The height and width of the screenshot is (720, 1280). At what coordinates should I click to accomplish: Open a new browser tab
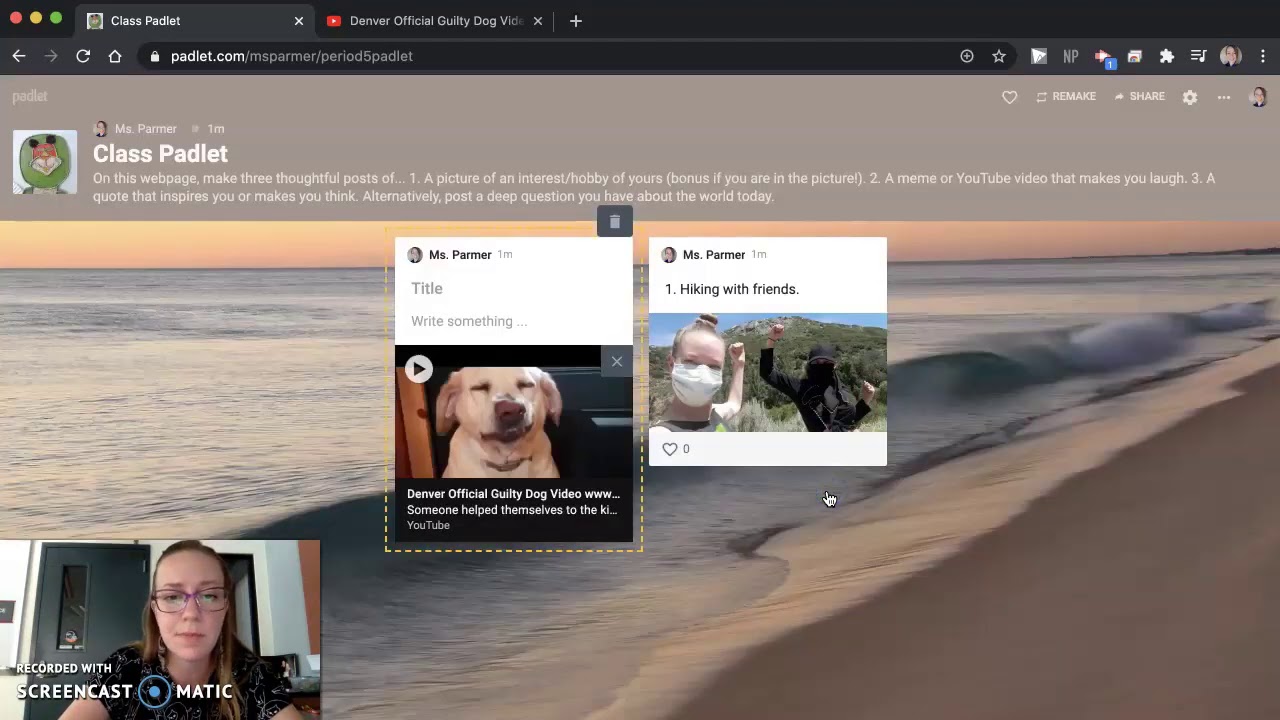click(x=576, y=21)
